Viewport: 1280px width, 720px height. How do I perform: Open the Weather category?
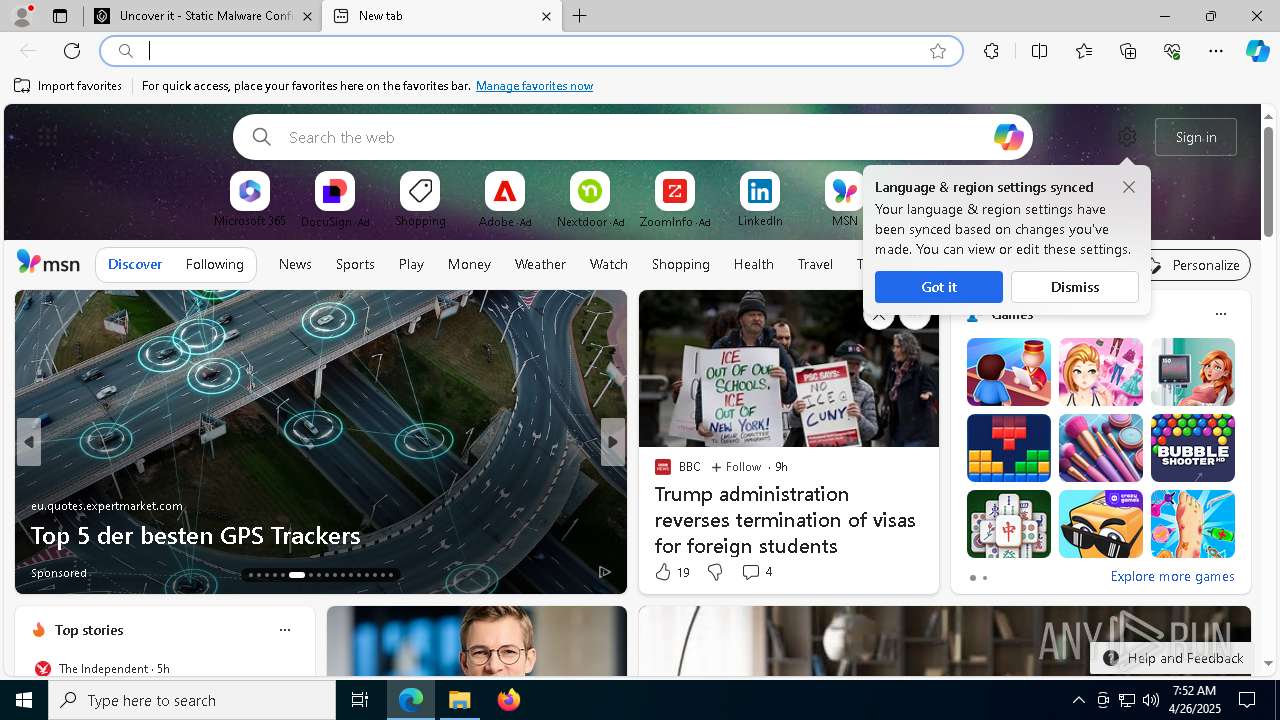coord(540,264)
